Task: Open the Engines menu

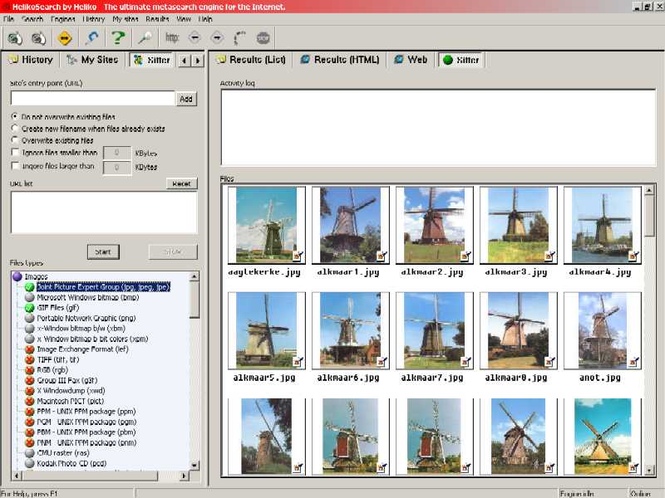Action: (x=63, y=19)
